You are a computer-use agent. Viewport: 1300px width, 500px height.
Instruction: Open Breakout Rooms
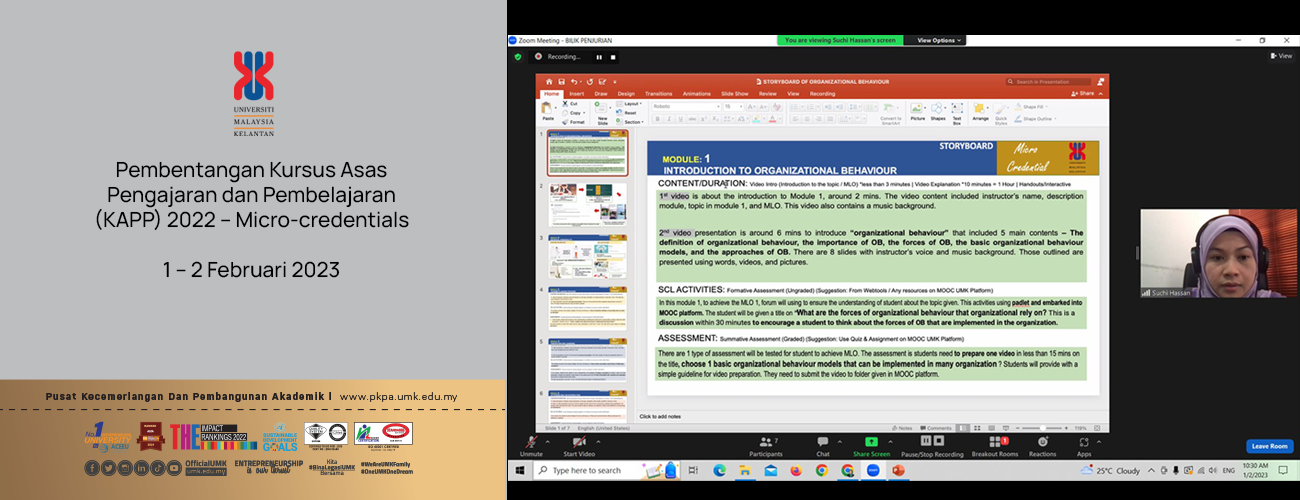997,443
